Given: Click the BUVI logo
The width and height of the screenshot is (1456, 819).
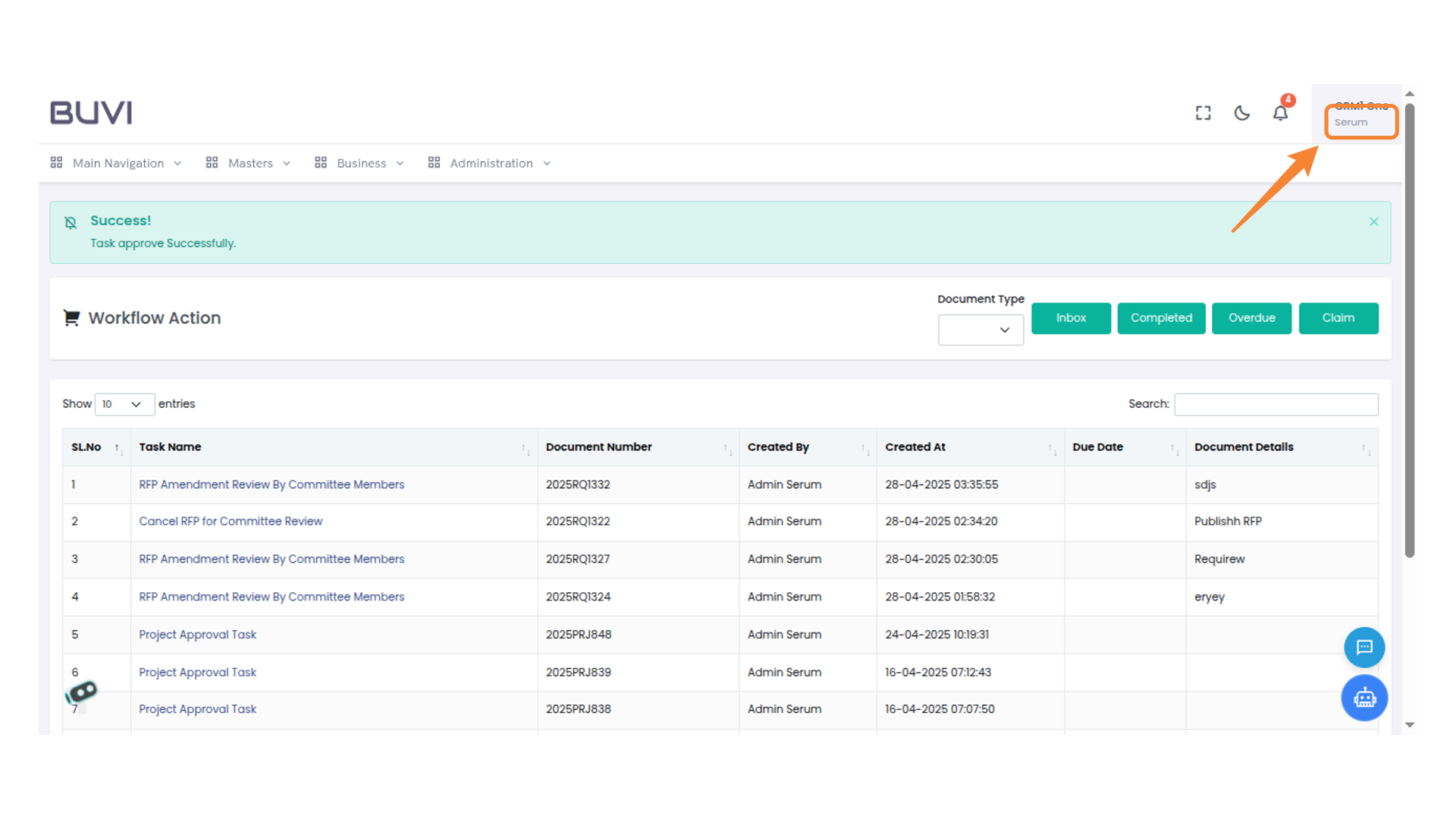Looking at the screenshot, I should 91,113.
